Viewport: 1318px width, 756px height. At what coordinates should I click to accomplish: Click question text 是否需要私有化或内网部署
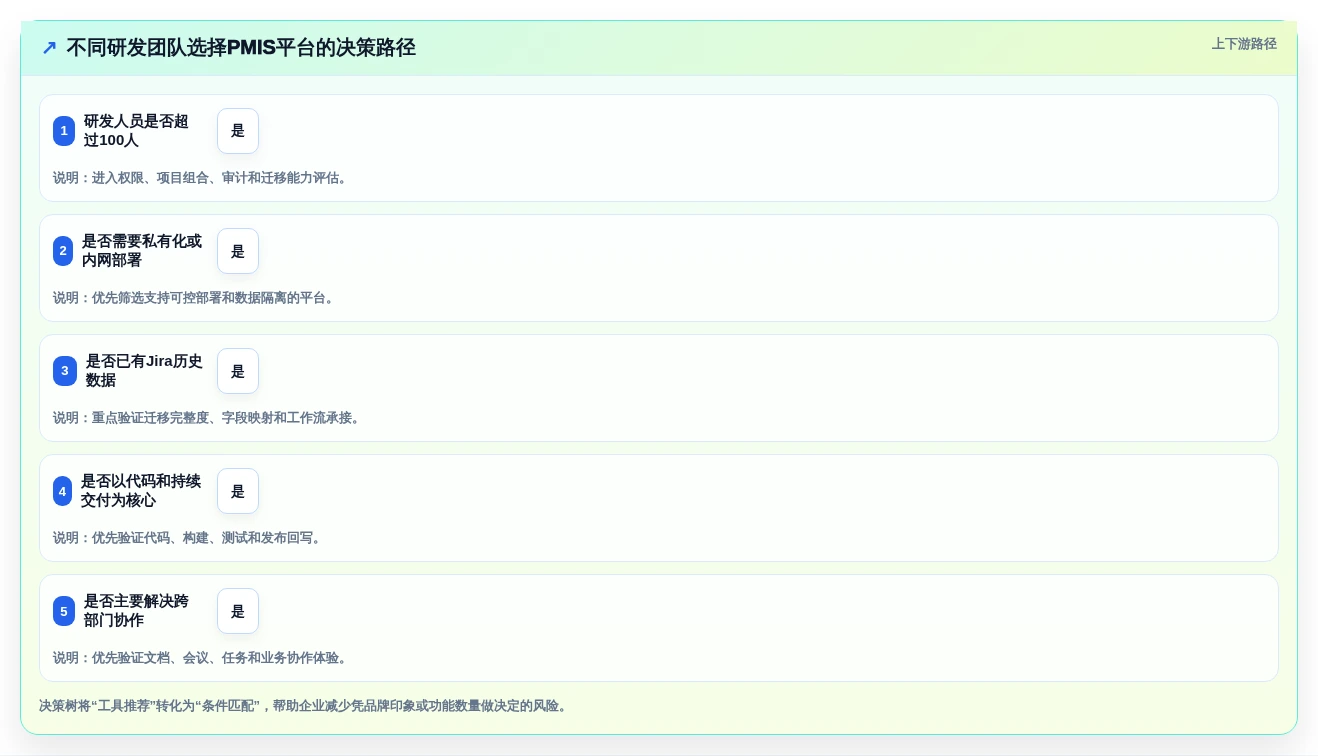[x=142, y=251]
